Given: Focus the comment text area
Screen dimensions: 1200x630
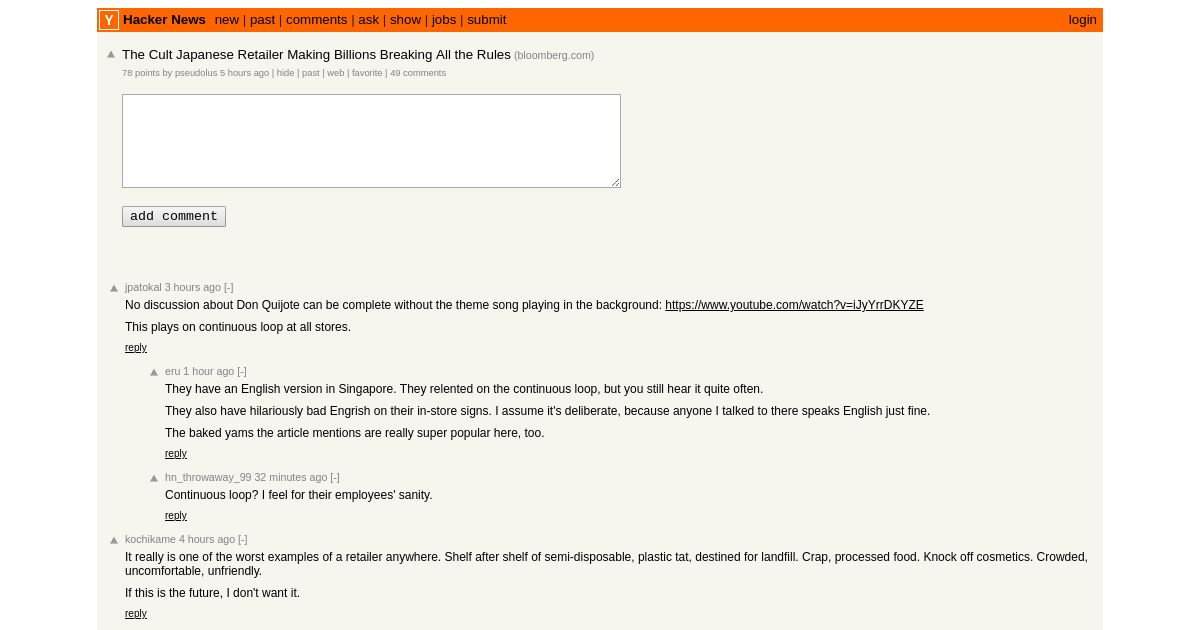Looking at the screenshot, I should (371, 141).
